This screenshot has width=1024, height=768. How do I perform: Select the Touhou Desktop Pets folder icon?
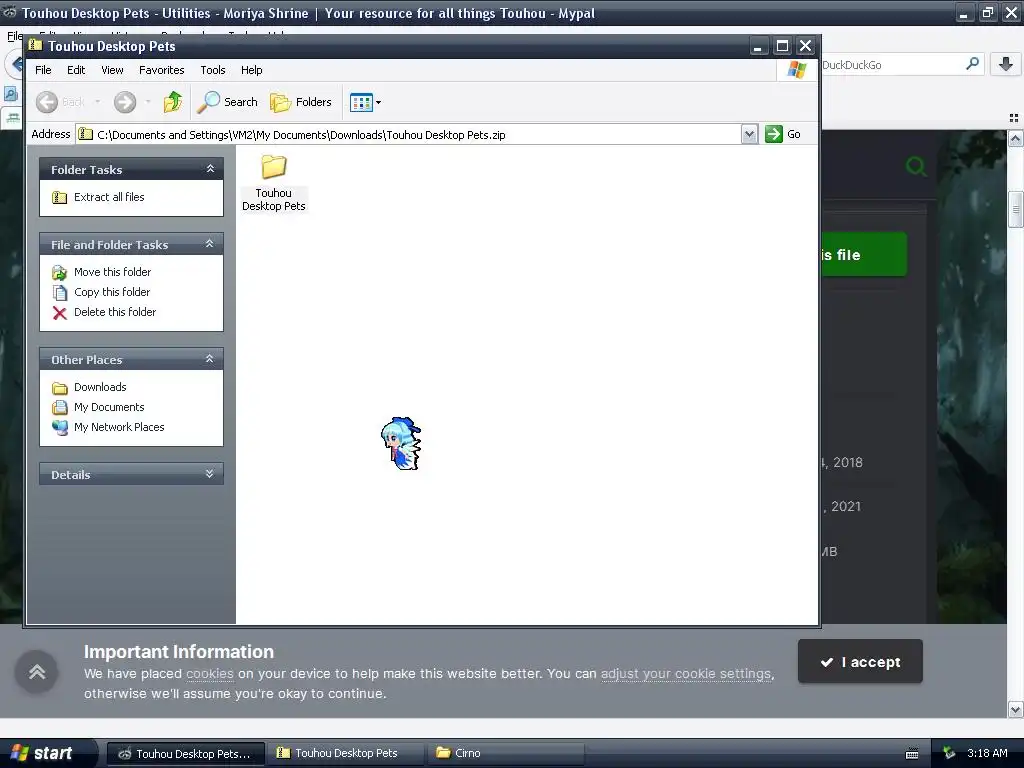click(274, 167)
